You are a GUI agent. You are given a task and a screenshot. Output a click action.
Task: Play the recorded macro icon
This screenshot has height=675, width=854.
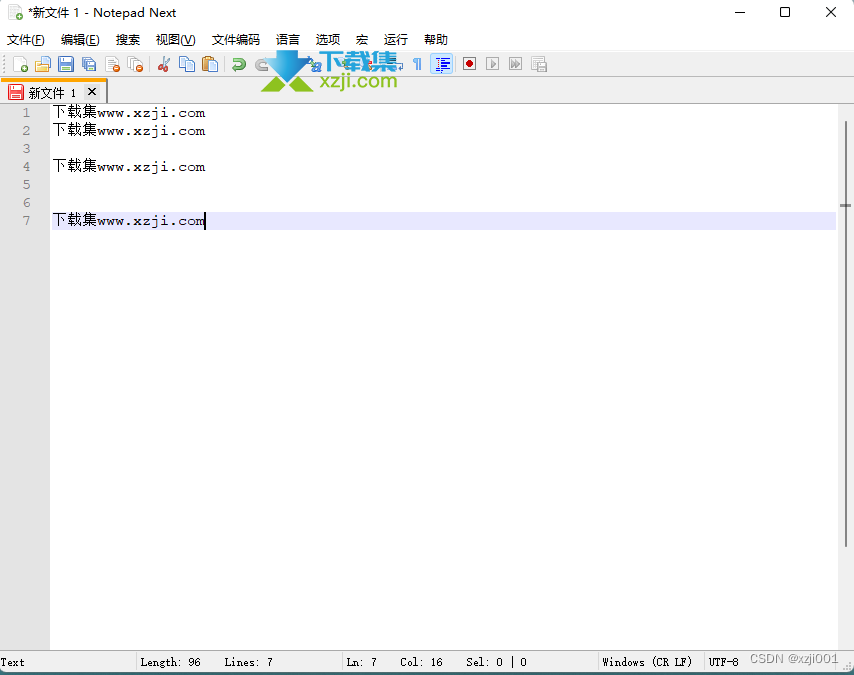493,64
